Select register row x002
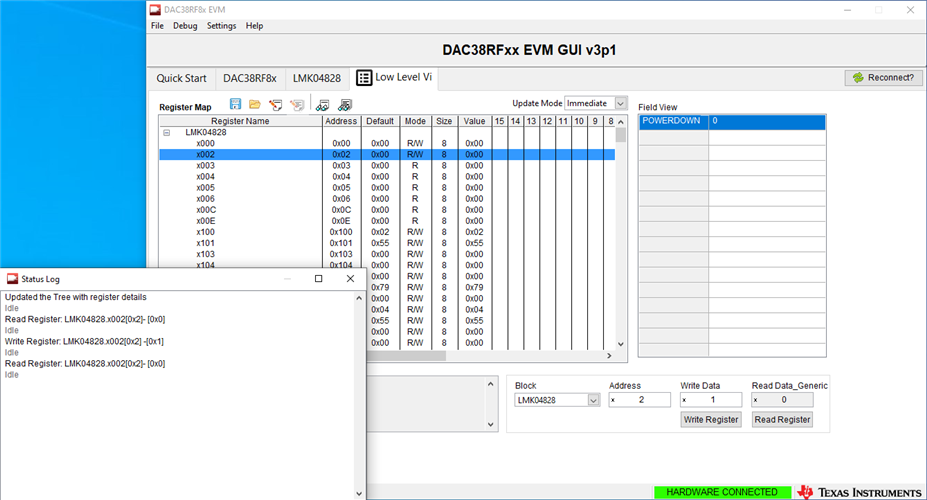 387,154
